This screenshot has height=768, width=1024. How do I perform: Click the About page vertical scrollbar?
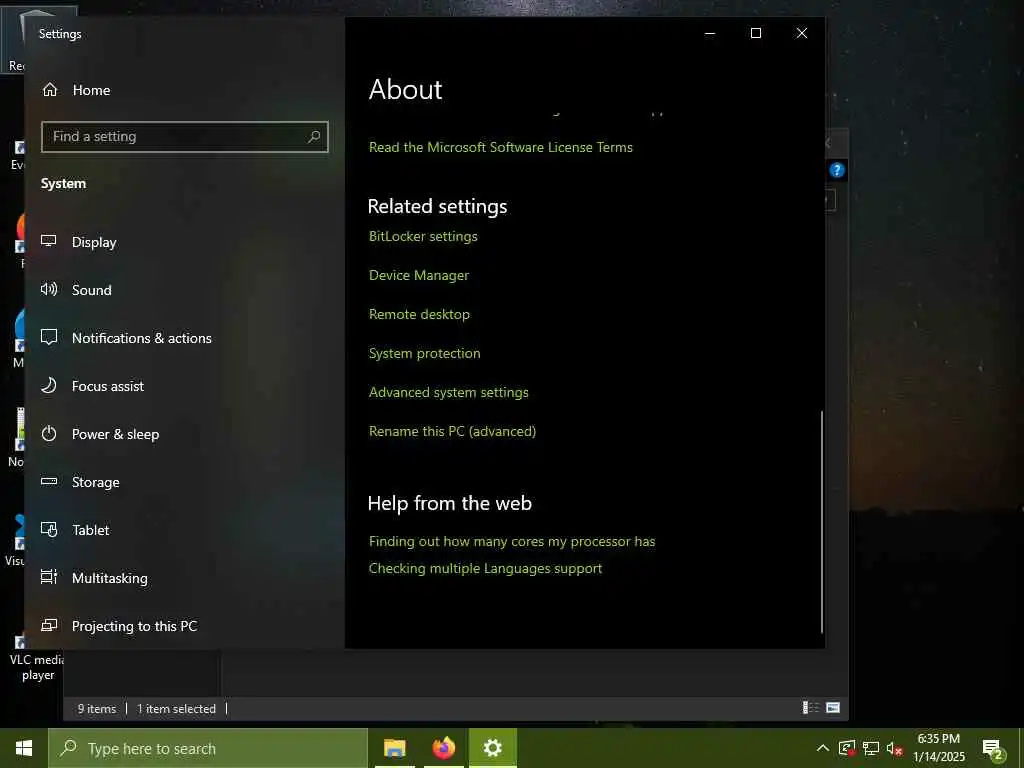pos(822,521)
